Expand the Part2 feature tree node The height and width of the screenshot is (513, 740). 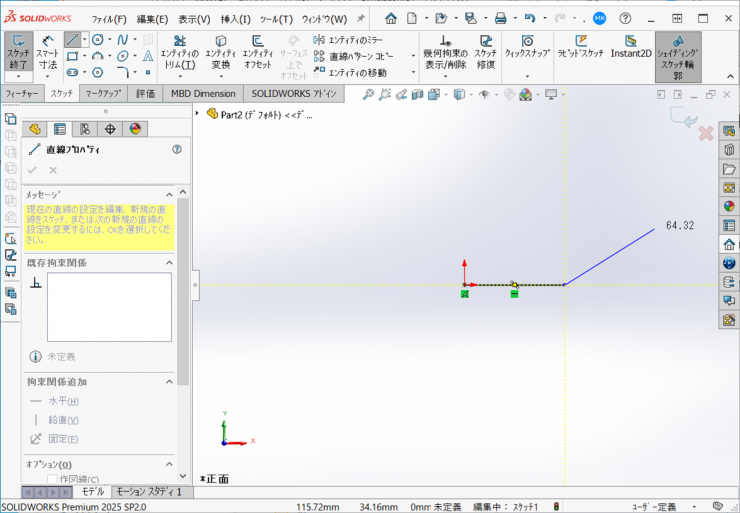click(198, 114)
